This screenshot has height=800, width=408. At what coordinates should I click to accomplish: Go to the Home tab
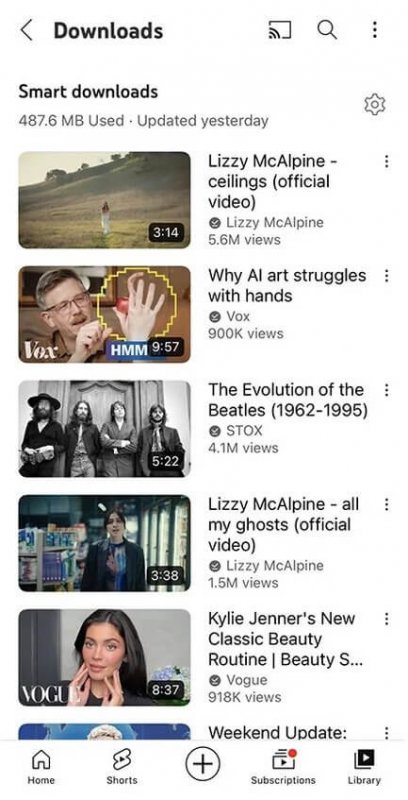coord(41,768)
